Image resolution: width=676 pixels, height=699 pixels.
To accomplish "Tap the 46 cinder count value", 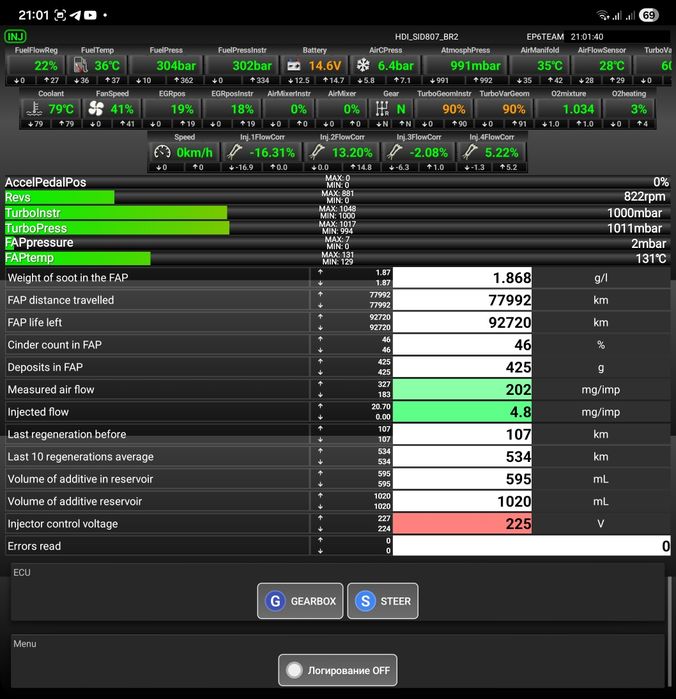I will point(462,345).
